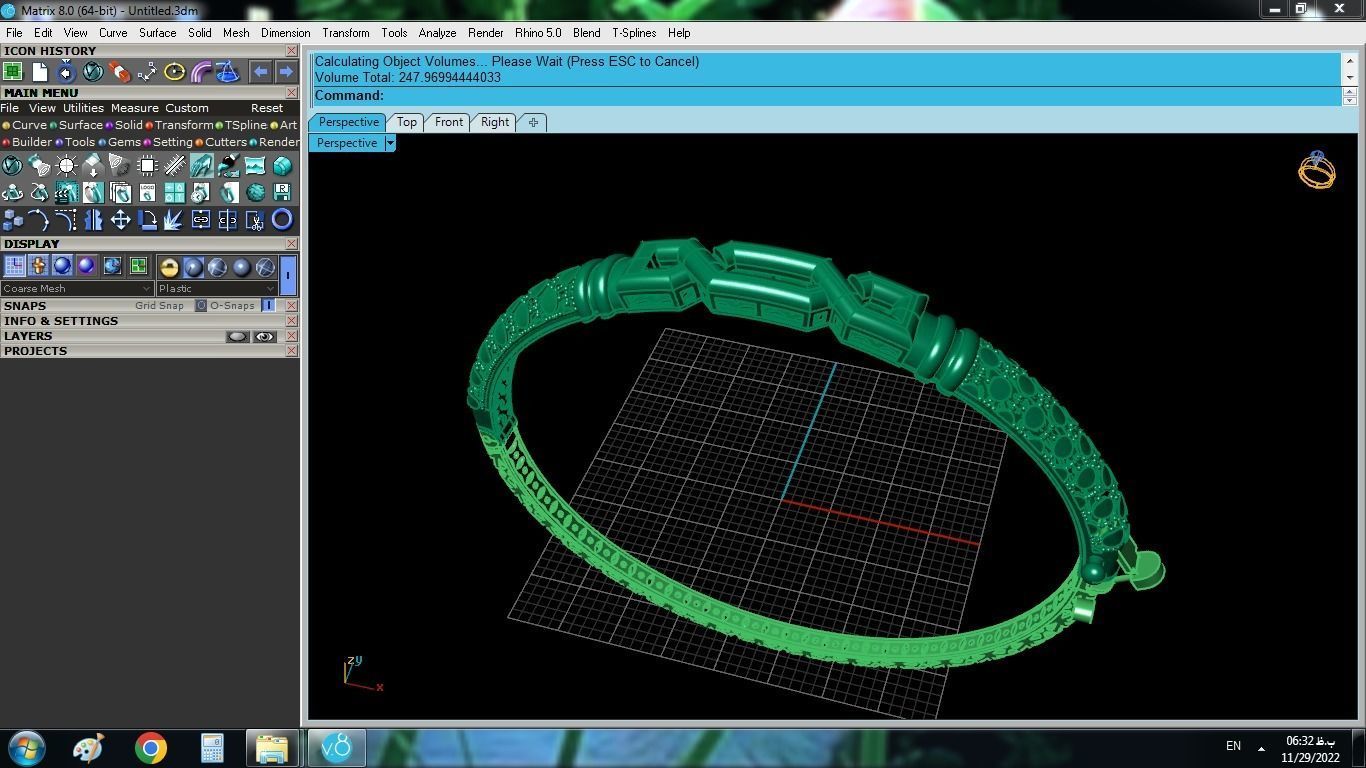Click the green wireframe sphere render icon
The image size is (1366, 768).
255,192
